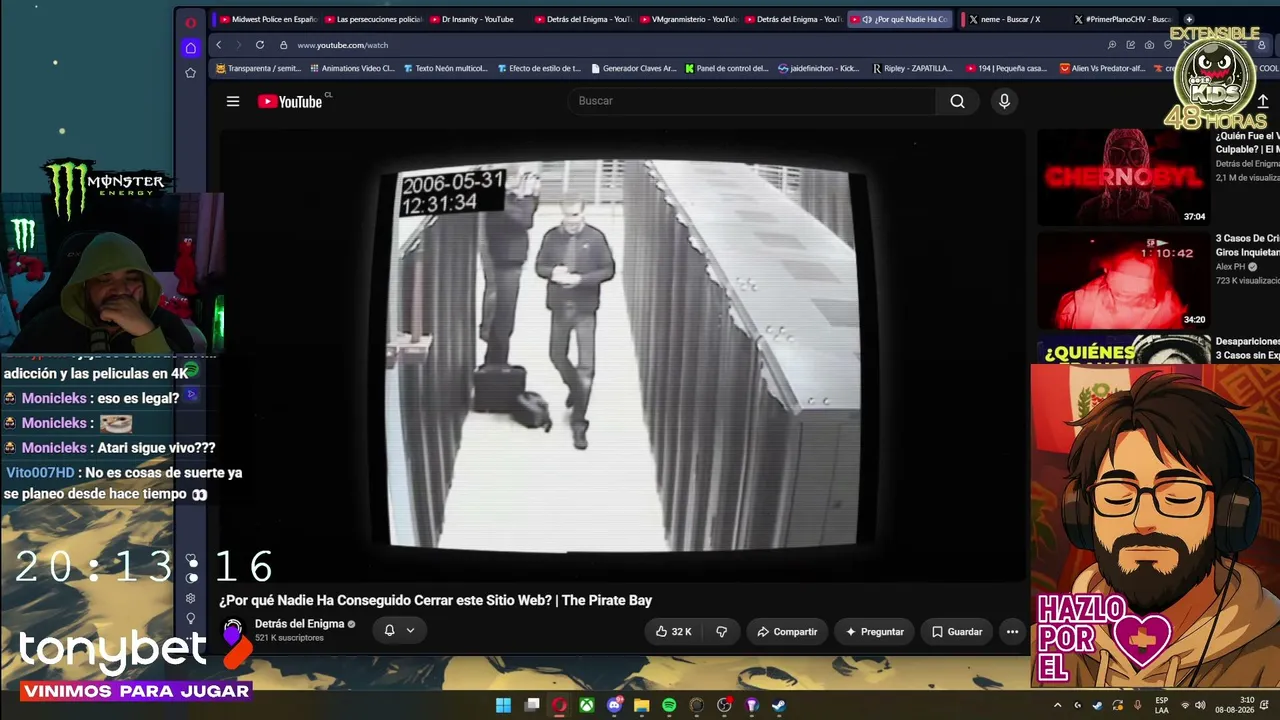1280x720 pixels.
Task: Open the volume speaker tray icon
Action: coord(1200,705)
